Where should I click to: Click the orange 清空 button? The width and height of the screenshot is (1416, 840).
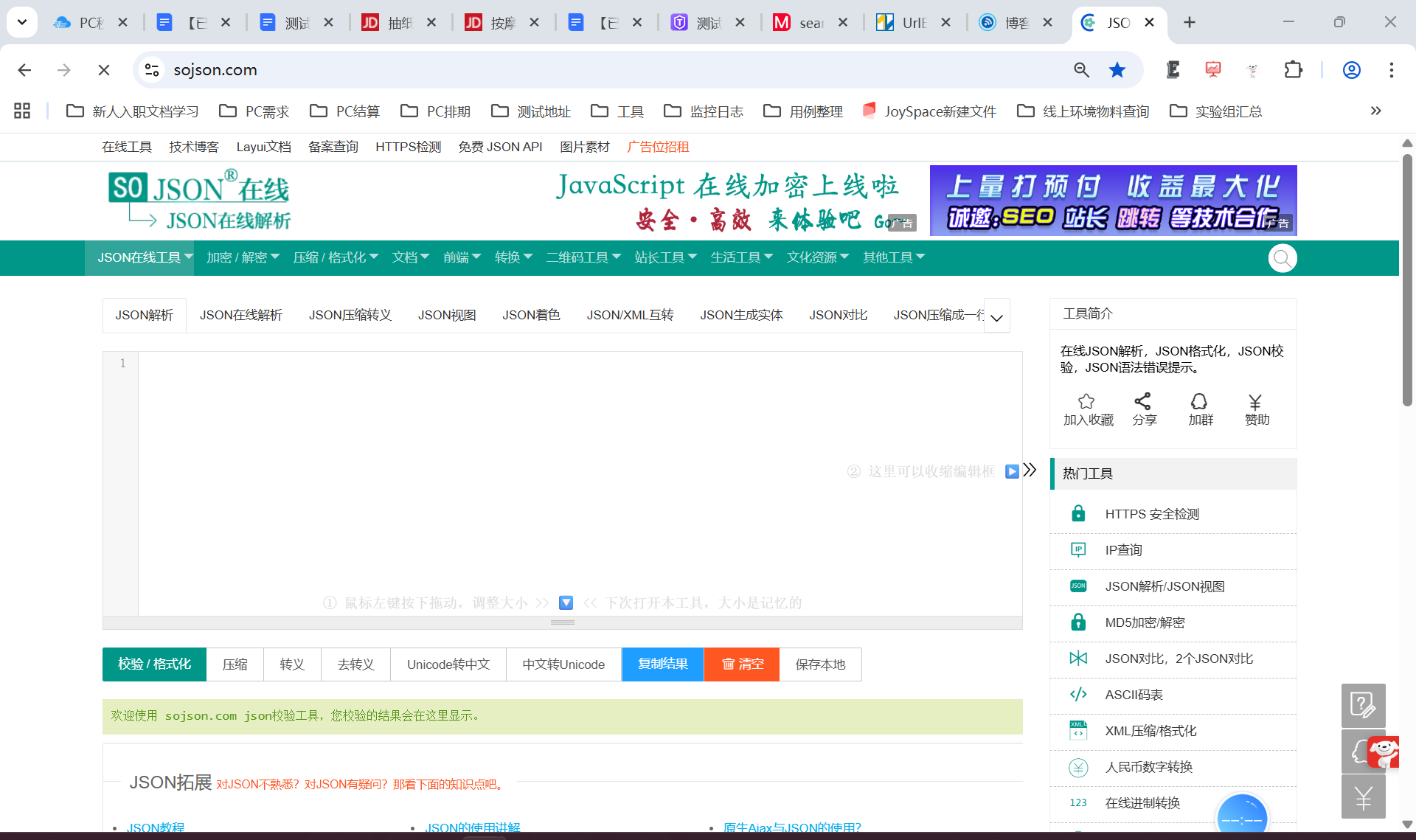pyautogui.click(x=742, y=664)
